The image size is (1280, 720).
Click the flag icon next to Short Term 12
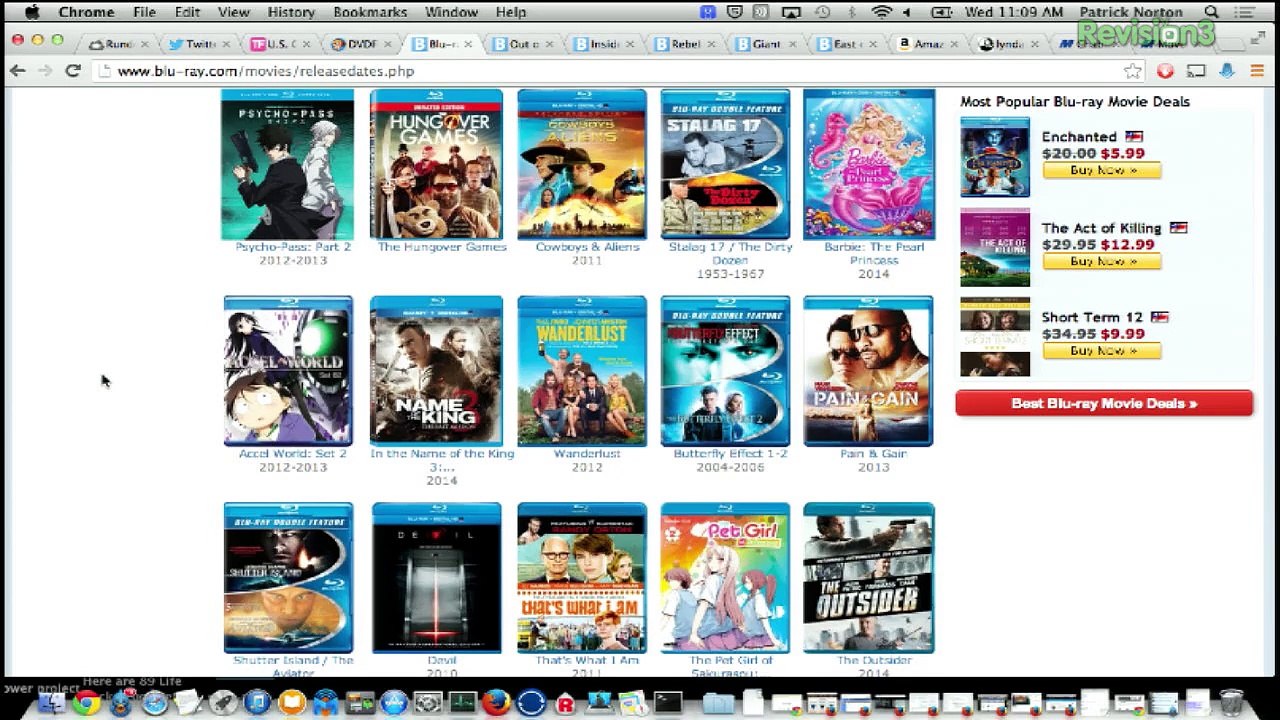tap(1159, 317)
